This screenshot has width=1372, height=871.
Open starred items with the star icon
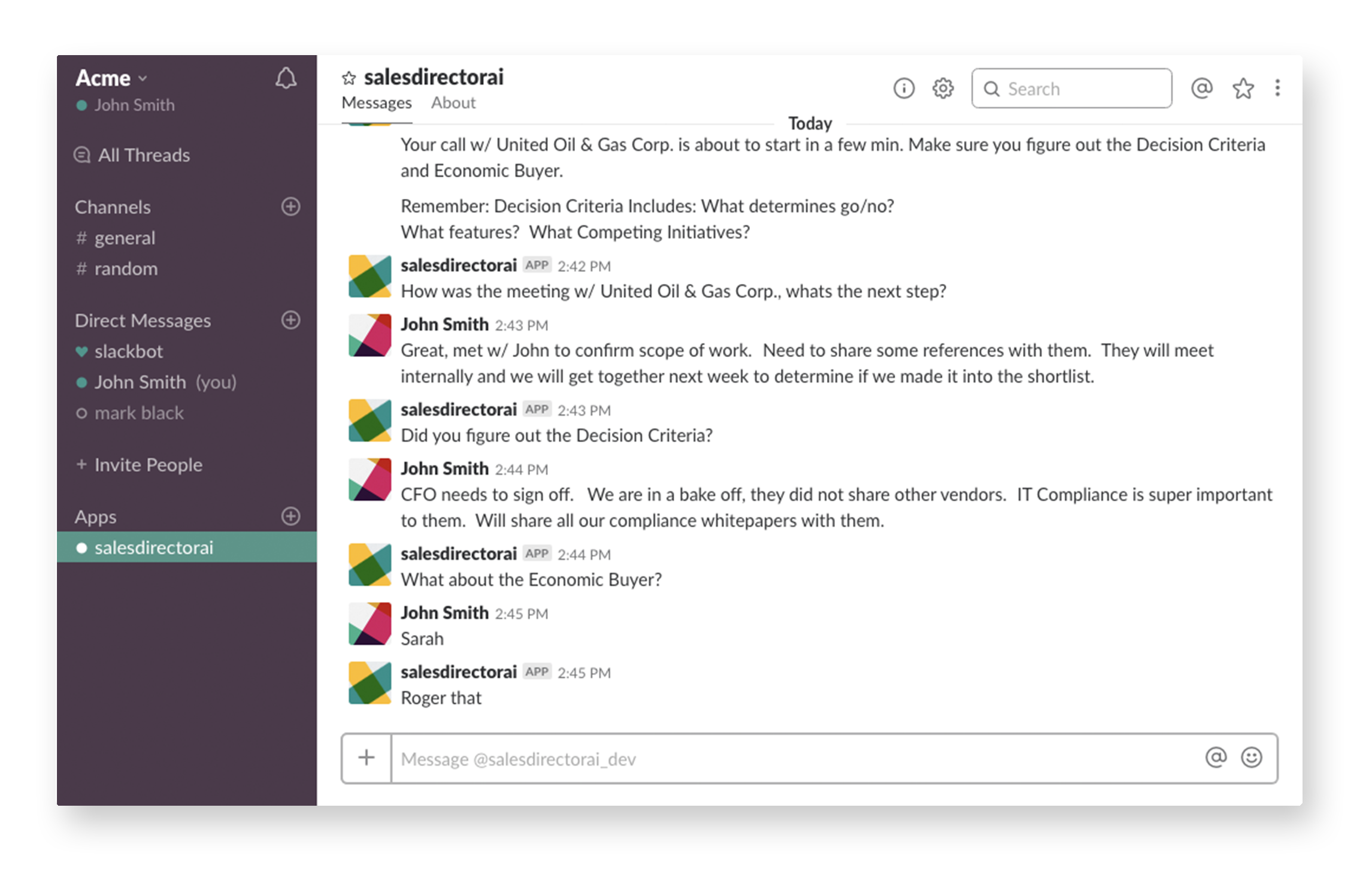pyautogui.click(x=1243, y=88)
